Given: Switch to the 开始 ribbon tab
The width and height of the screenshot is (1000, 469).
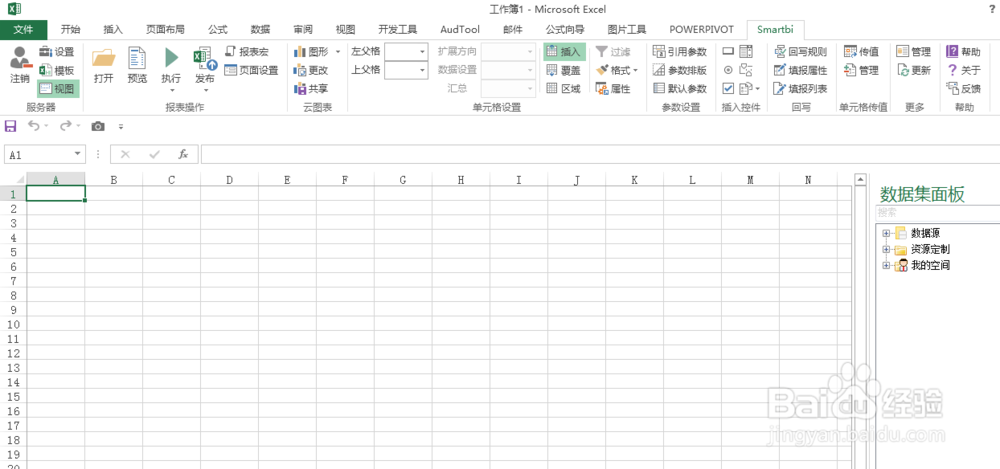Looking at the screenshot, I should (x=71, y=29).
